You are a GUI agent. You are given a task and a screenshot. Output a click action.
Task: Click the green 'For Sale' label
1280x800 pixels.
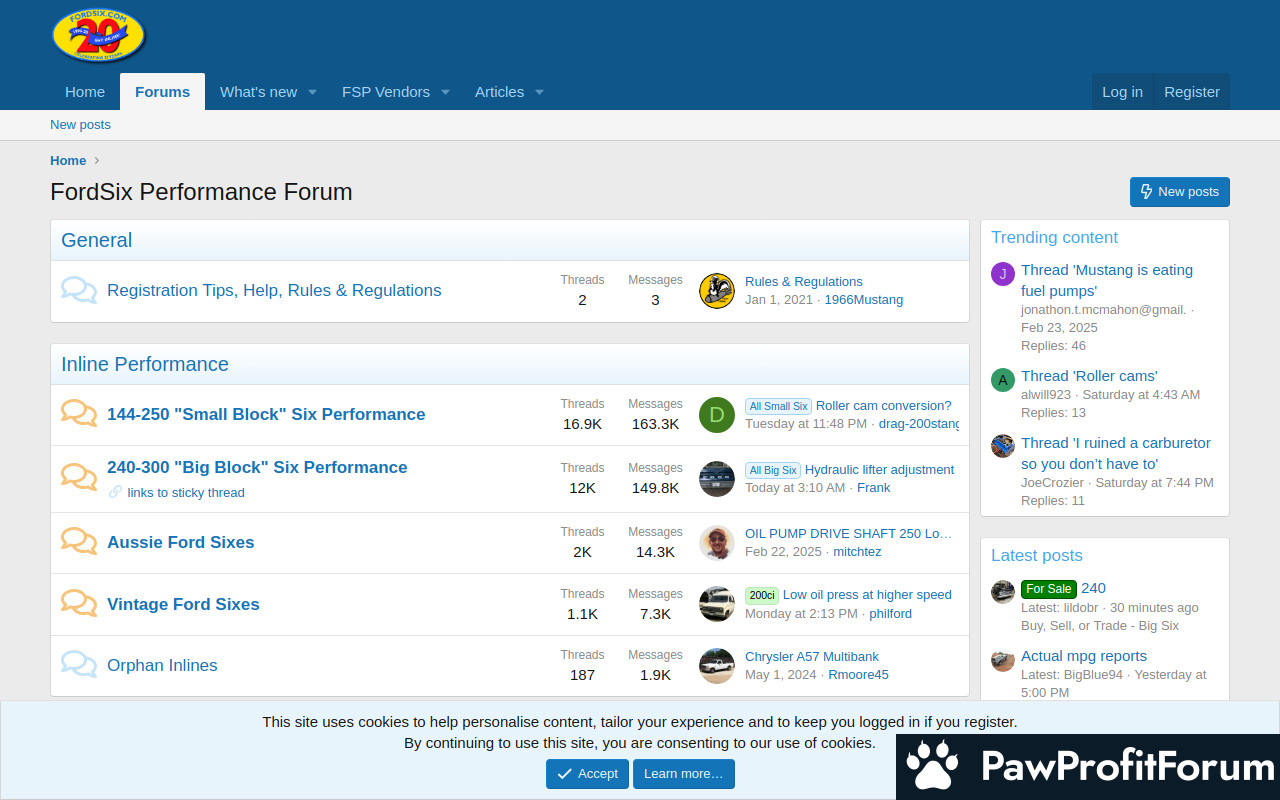(x=1048, y=589)
